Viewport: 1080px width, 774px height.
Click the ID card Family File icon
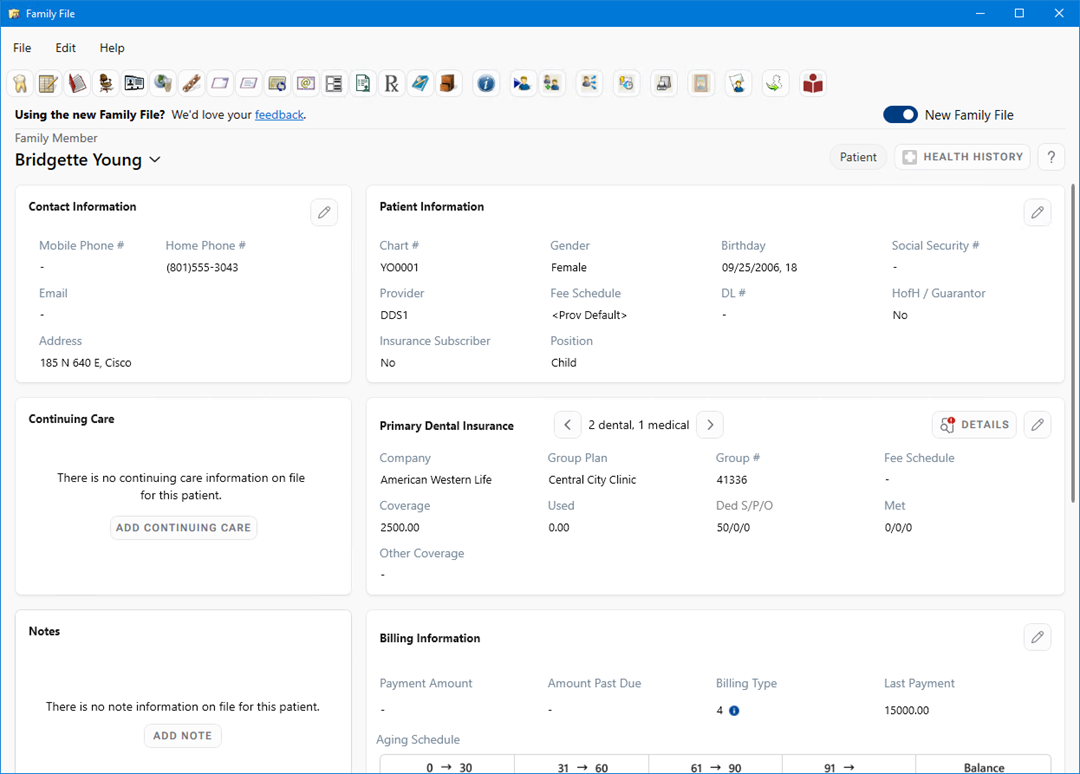coord(134,83)
